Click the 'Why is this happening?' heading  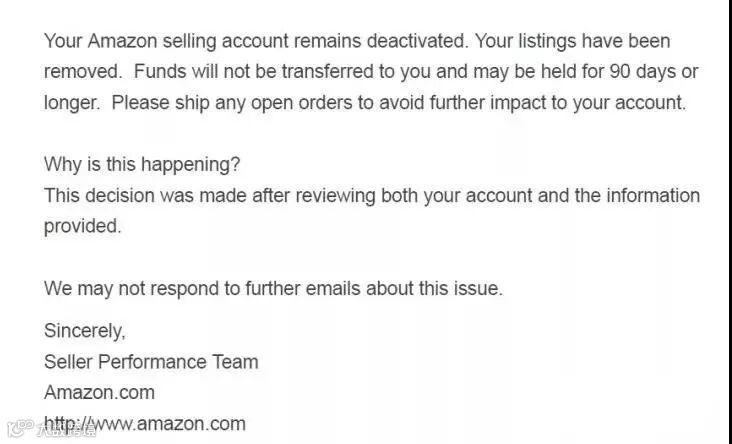click(x=142, y=165)
